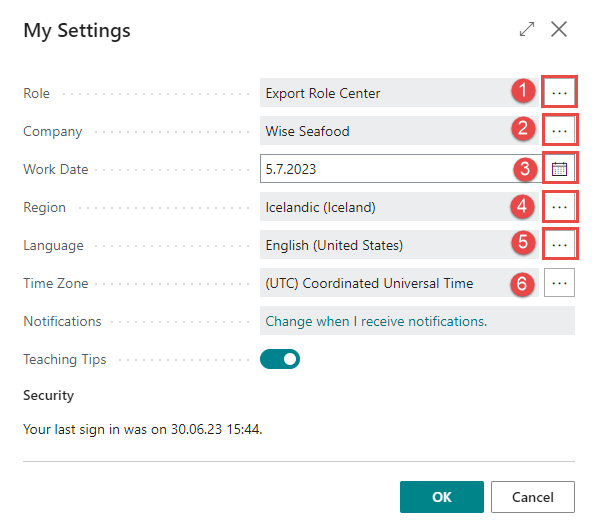Select the Icelandic (Iceland) region field

tap(399, 207)
